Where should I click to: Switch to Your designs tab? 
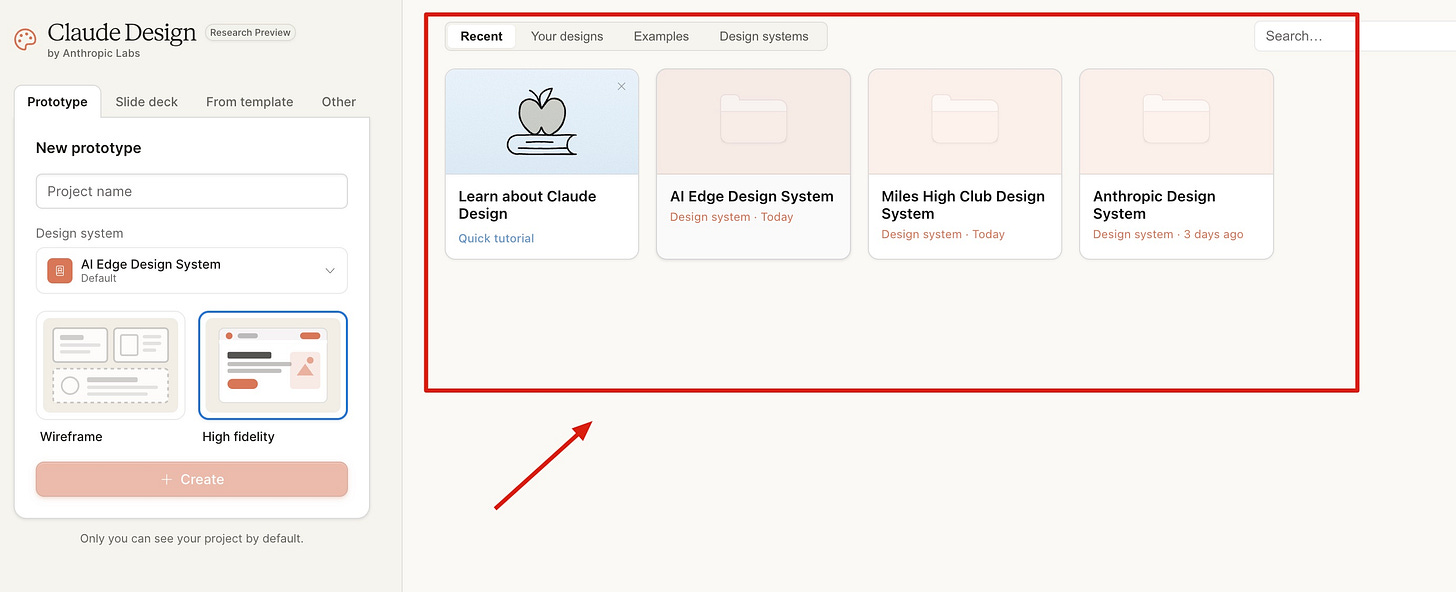pyautogui.click(x=567, y=36)
